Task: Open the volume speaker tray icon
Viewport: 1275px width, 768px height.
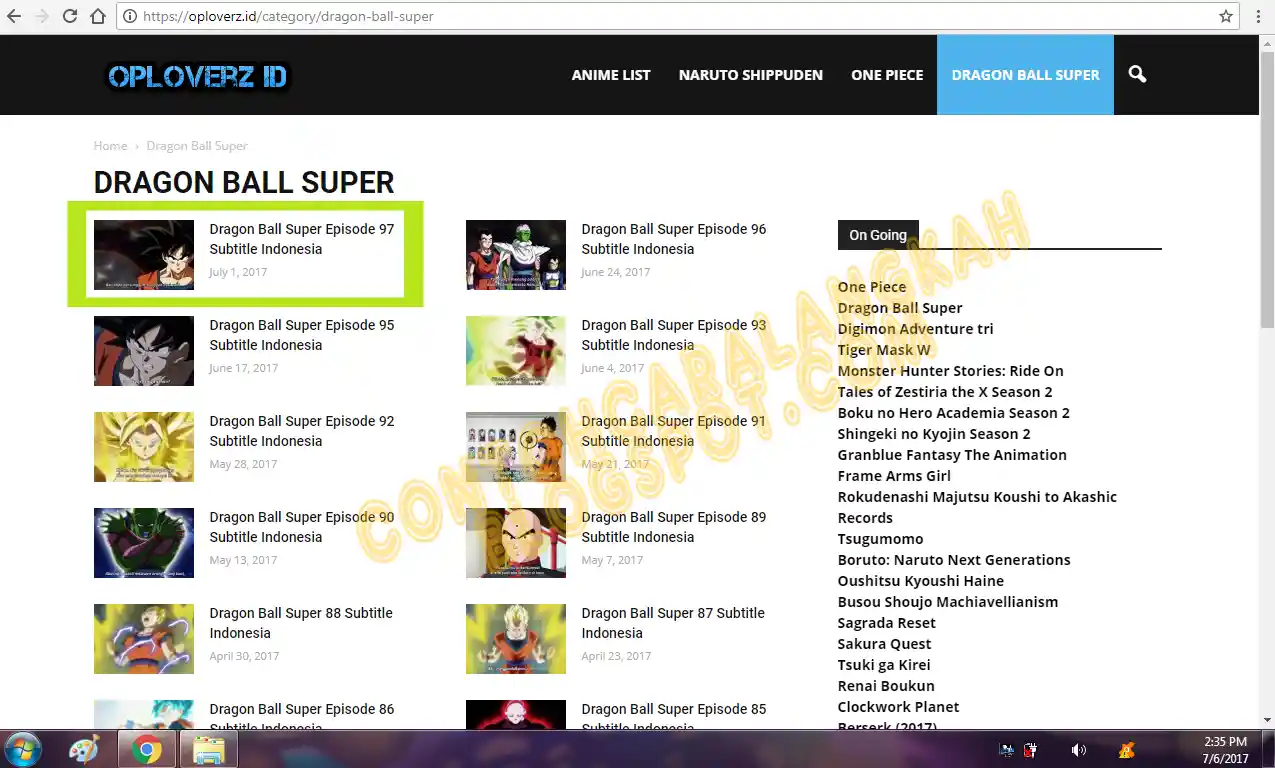Action: pos(1078,749)
